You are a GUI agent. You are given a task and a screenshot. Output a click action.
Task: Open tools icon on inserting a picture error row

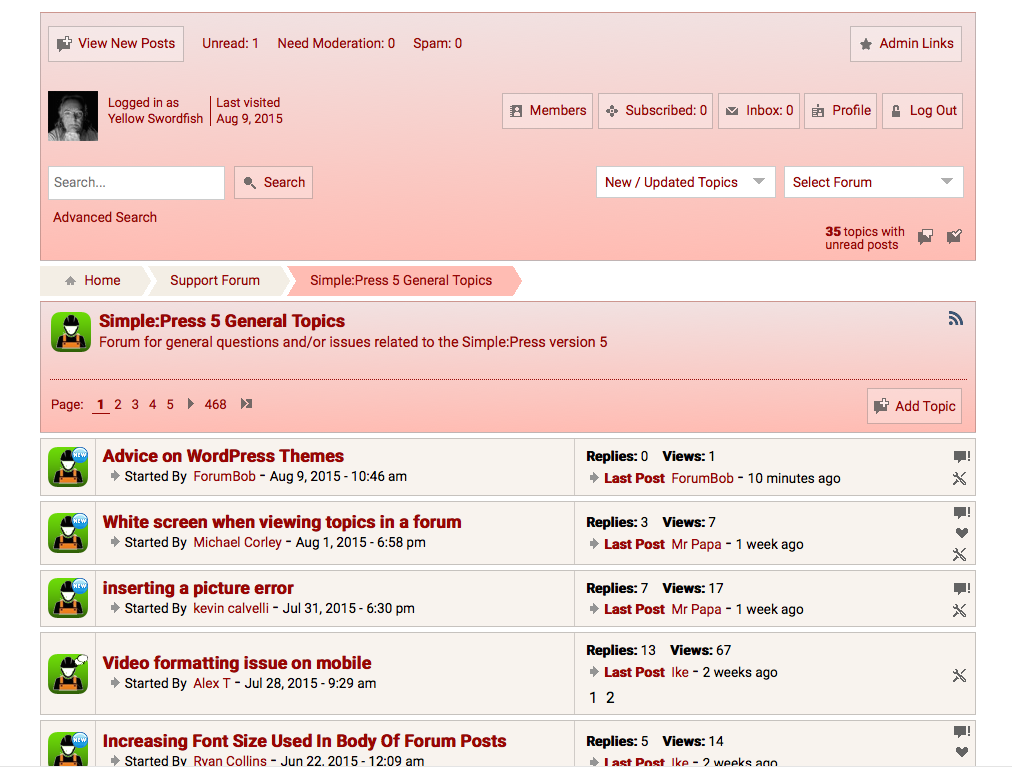(960, 610)
